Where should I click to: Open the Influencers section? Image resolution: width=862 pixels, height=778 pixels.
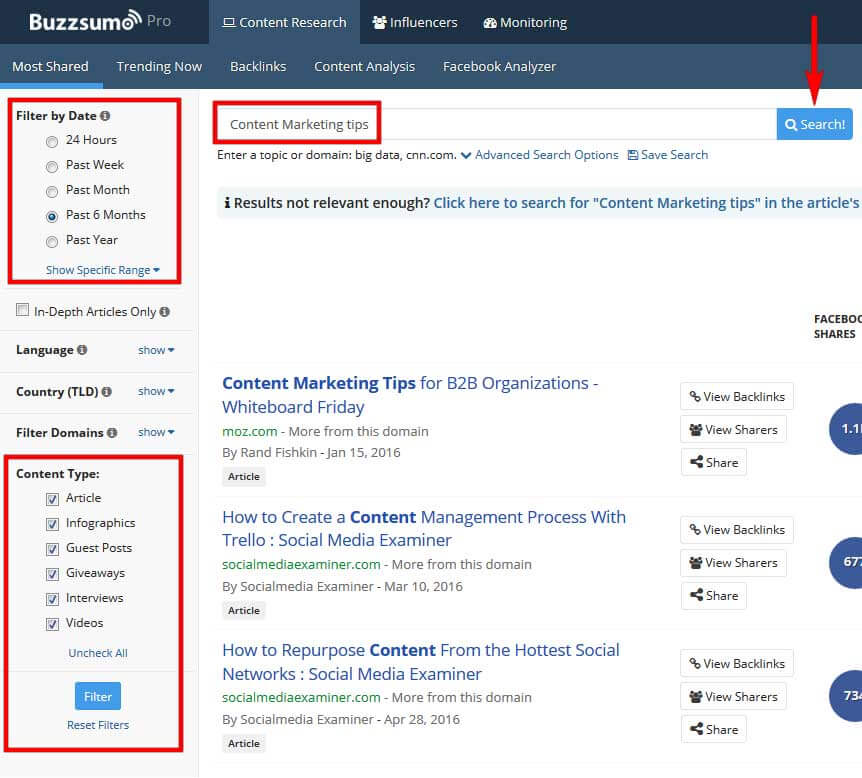click(415, 22)
